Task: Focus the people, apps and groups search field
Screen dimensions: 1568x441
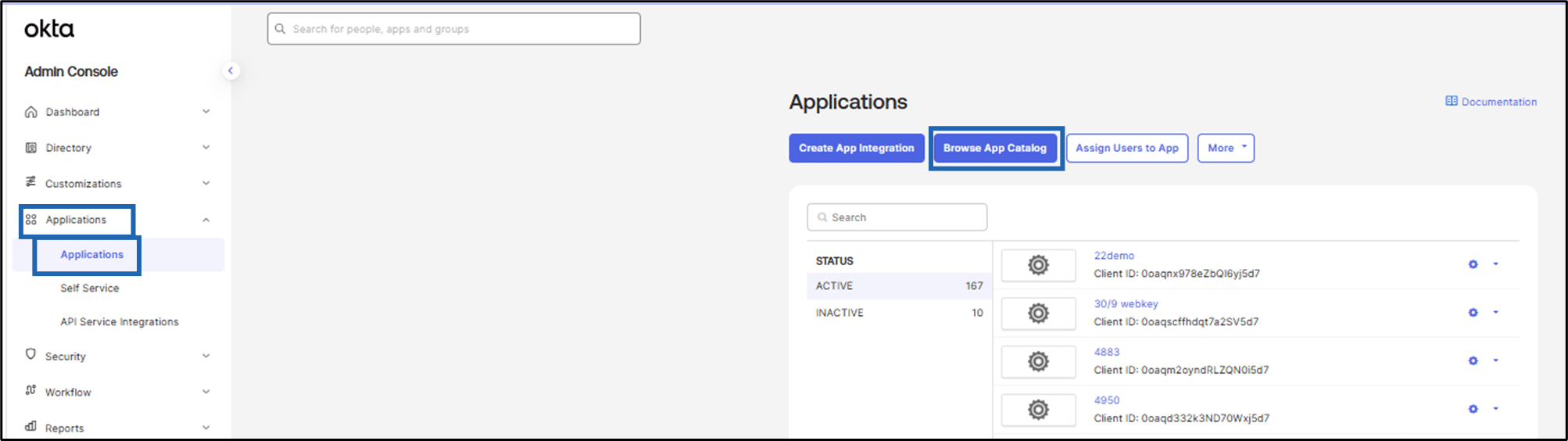Action: coord(453,29)
